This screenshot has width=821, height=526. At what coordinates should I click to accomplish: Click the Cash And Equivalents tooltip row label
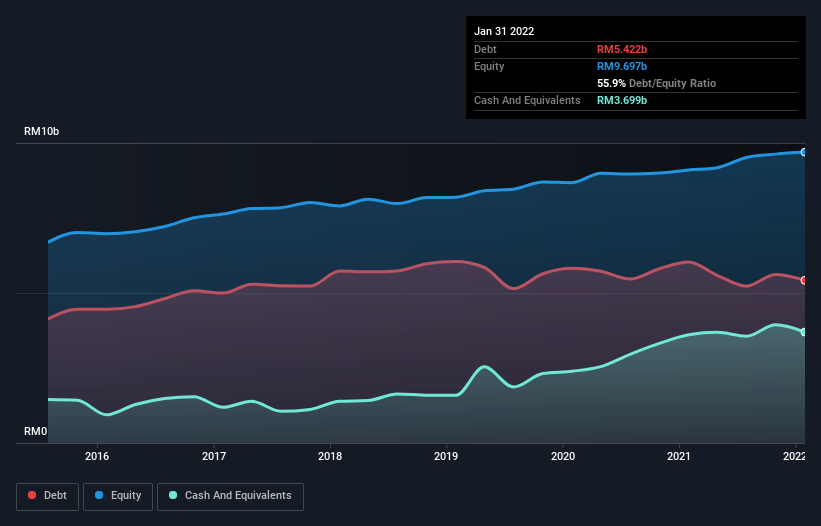tap(527, 100)
